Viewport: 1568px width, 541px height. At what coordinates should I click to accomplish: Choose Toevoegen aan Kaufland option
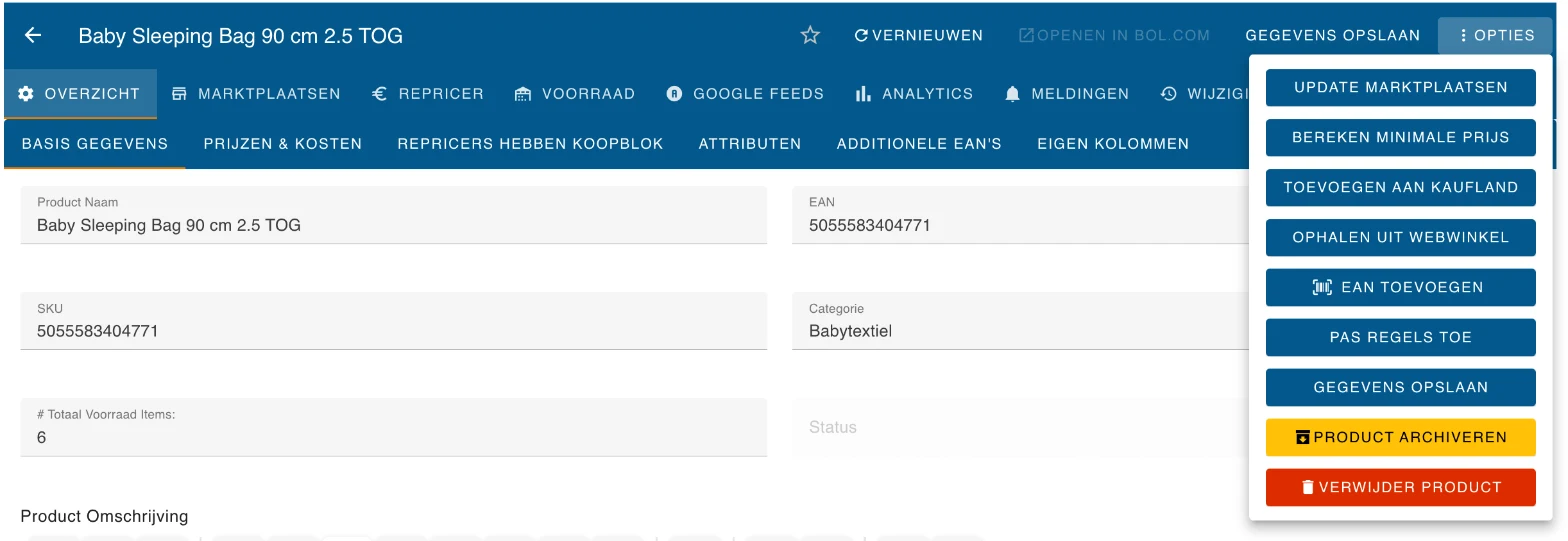tap(1400, 187)
